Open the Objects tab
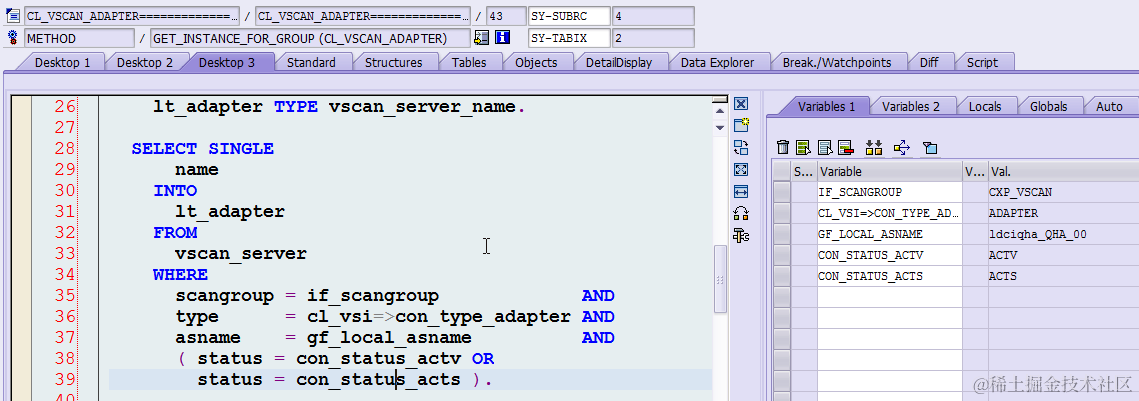 [x=536, y=62]
